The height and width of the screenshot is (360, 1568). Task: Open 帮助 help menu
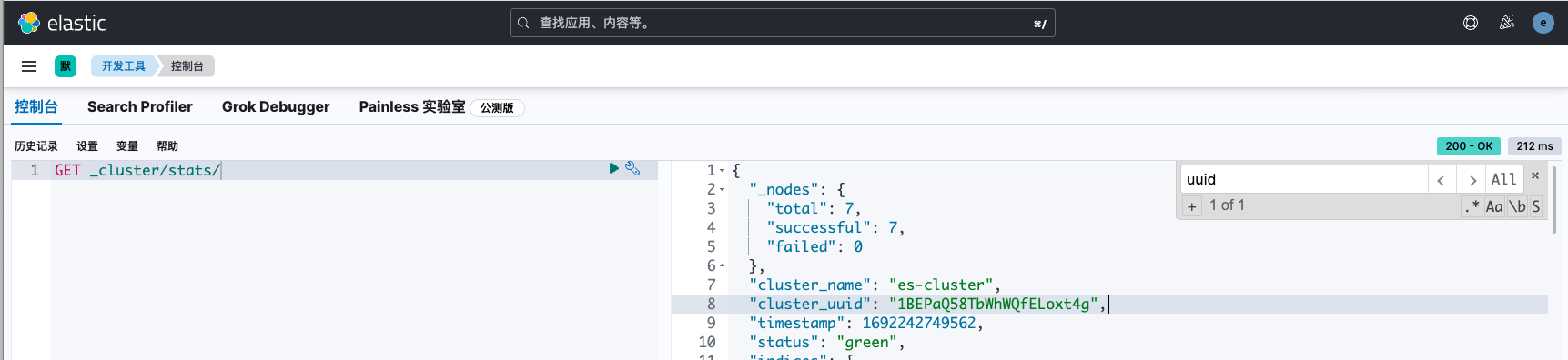(x=167, y=146)
